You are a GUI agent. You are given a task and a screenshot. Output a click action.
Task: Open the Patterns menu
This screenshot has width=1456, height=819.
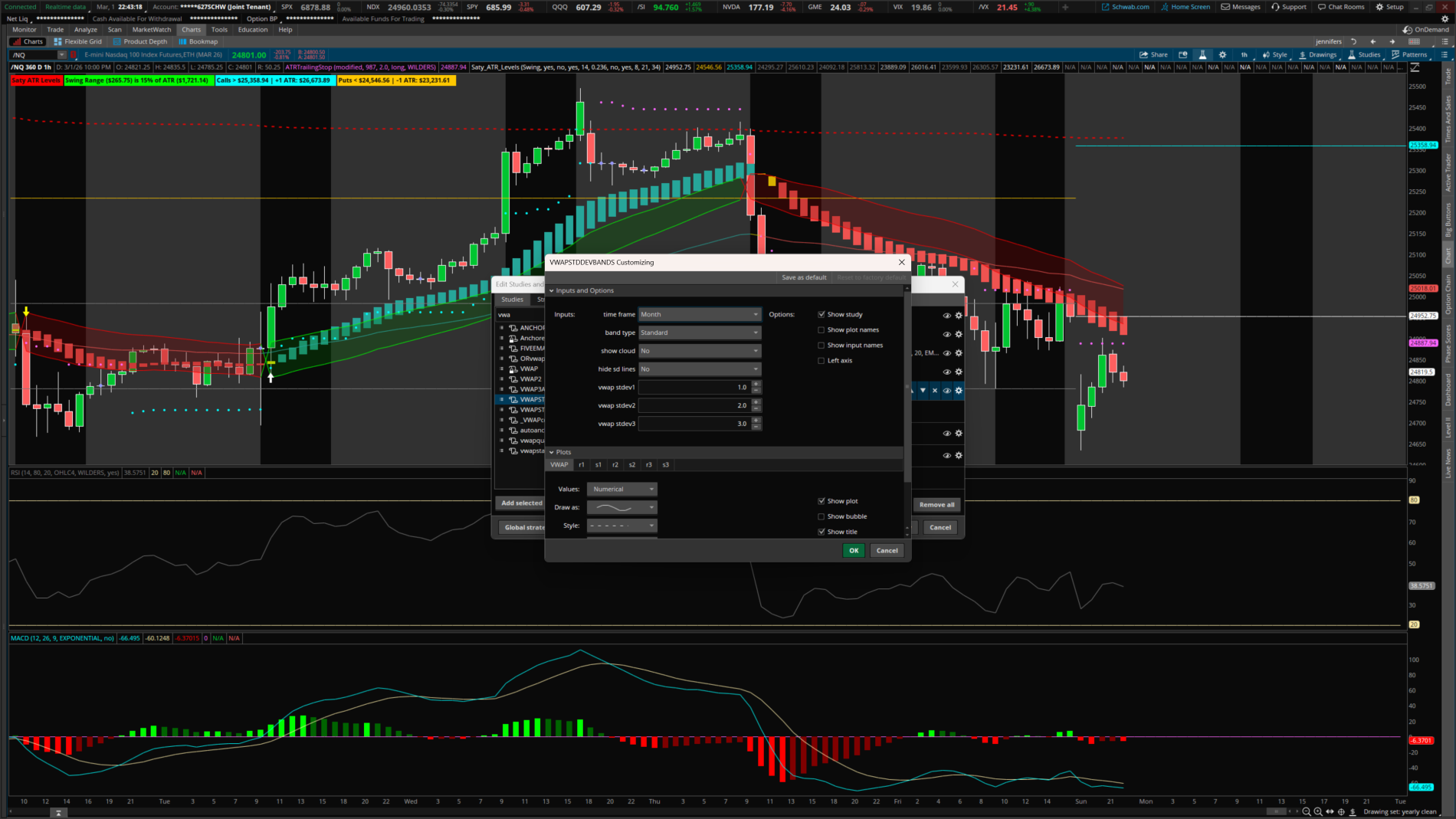[1409, 54]
